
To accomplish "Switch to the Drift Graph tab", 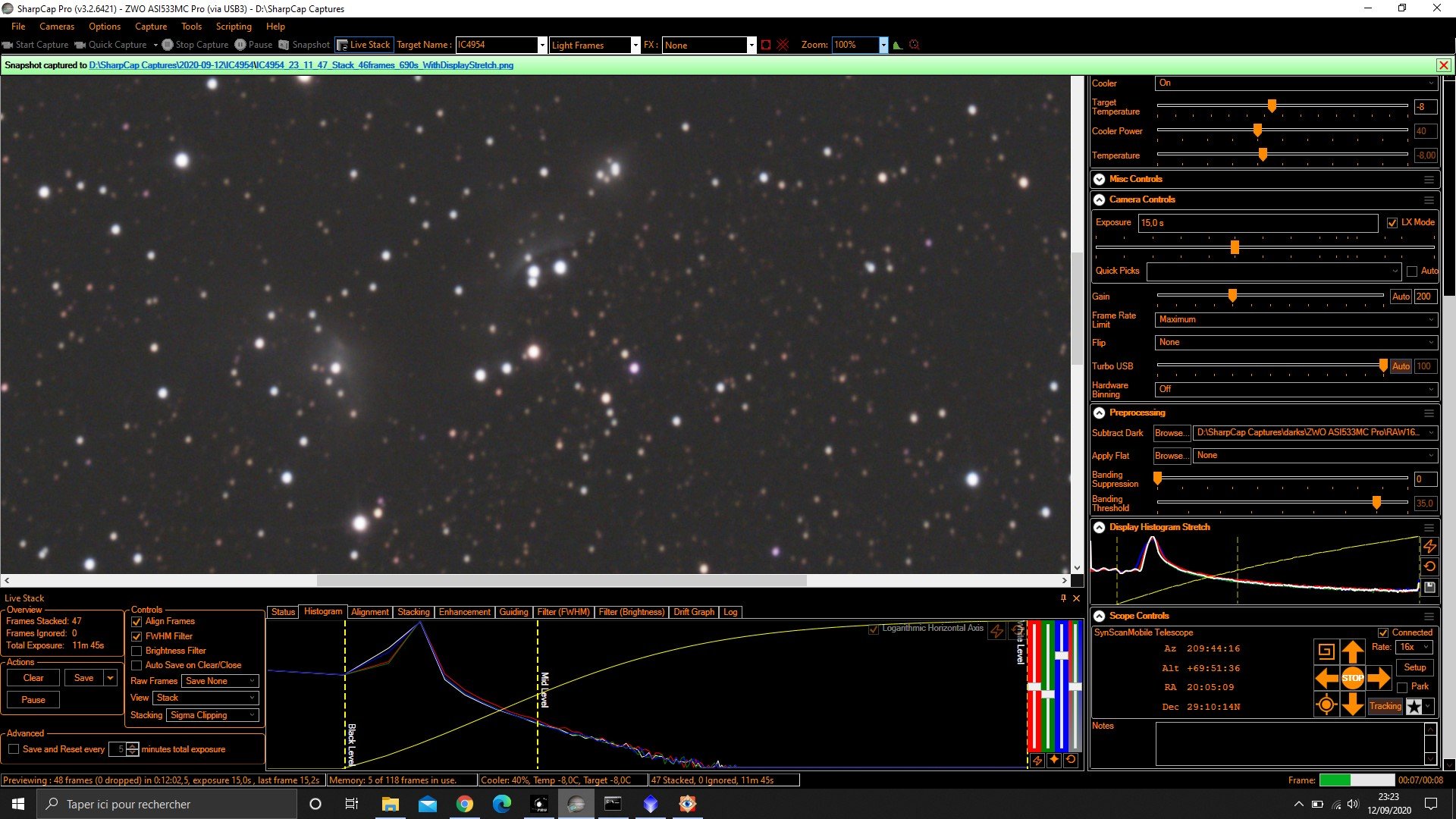I will coord(694,612).
